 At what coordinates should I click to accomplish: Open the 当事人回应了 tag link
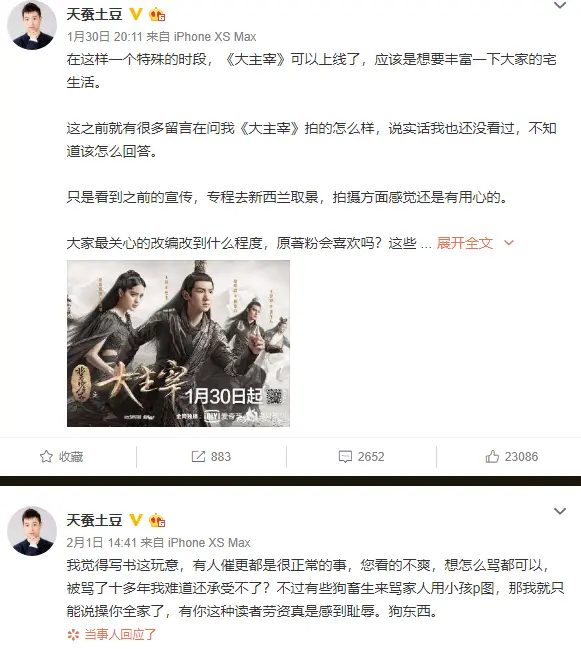120,635
